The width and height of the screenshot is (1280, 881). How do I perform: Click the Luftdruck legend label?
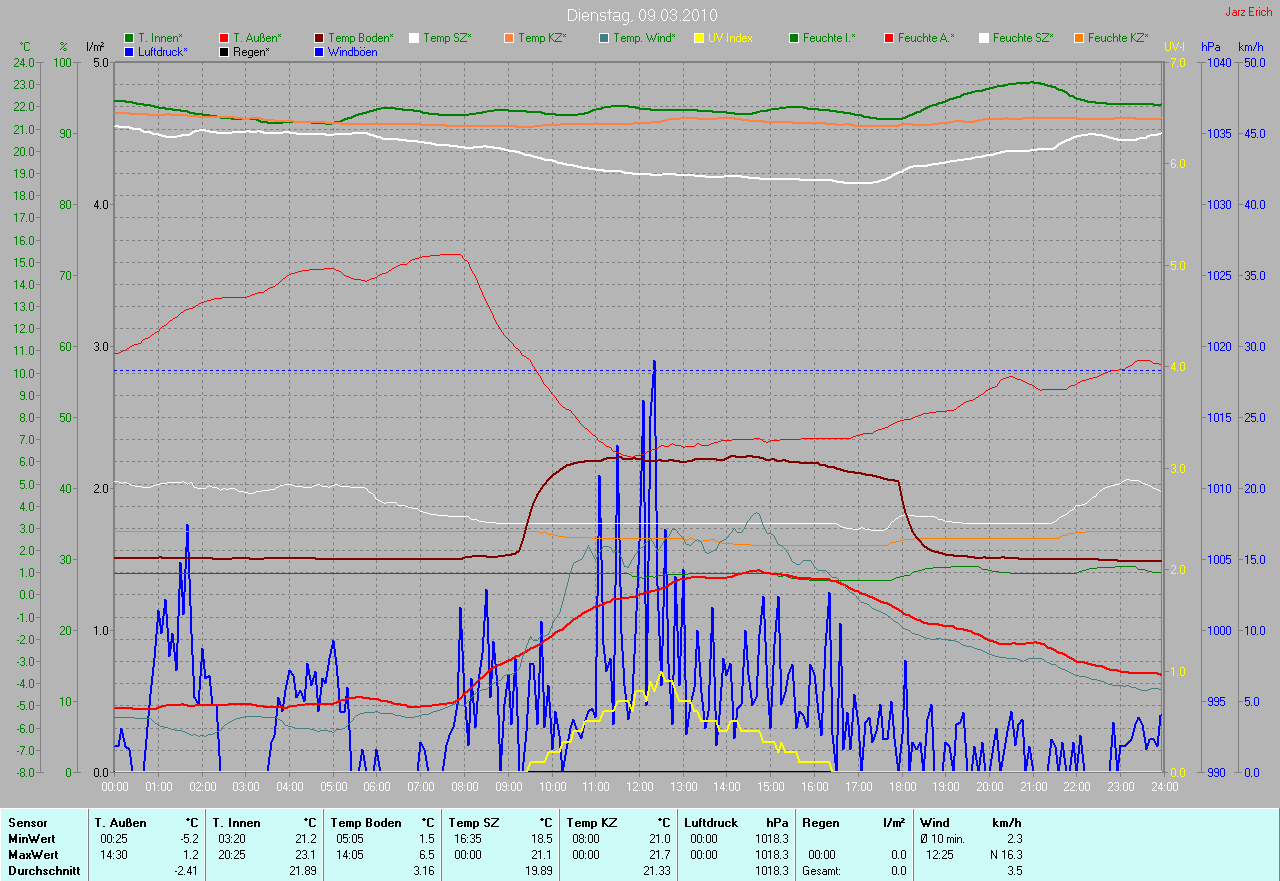pos(162,52)
